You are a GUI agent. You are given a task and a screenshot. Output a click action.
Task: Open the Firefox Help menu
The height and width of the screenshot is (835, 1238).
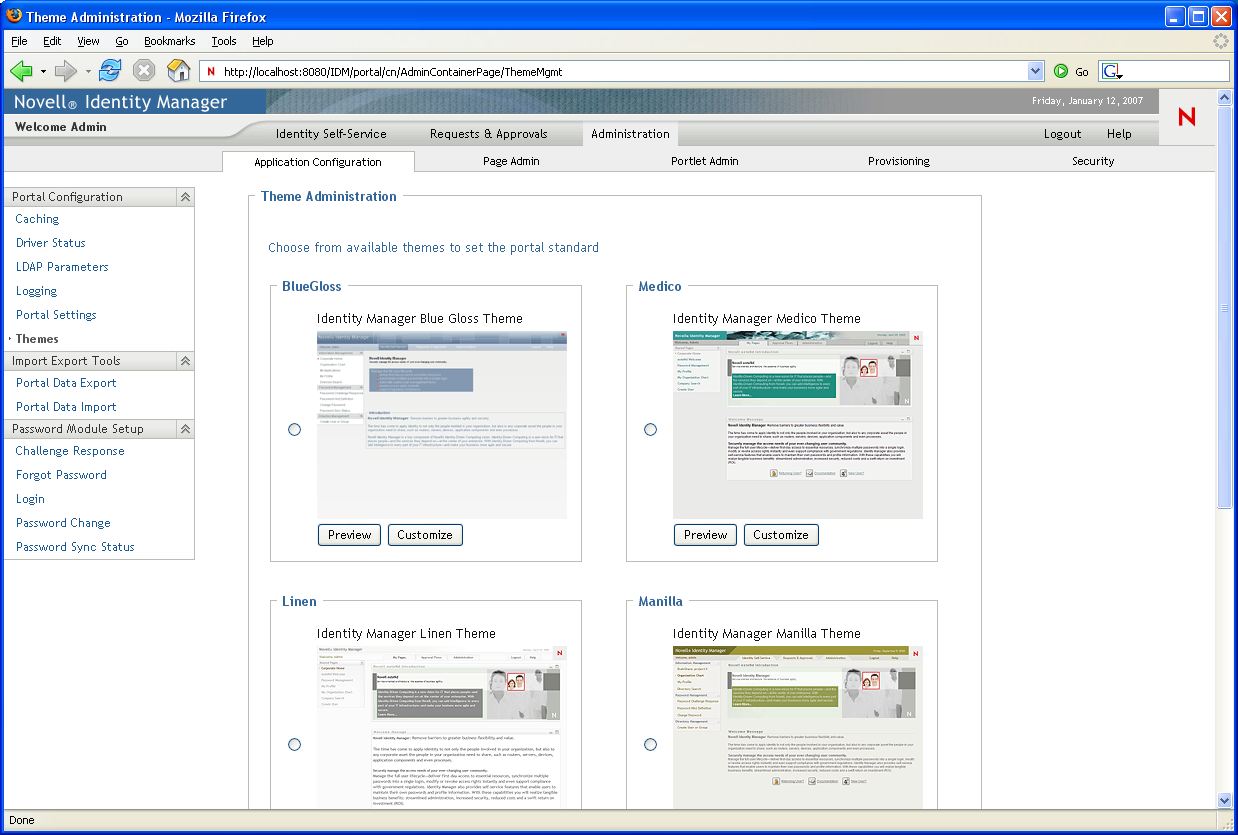pos(262,41)
